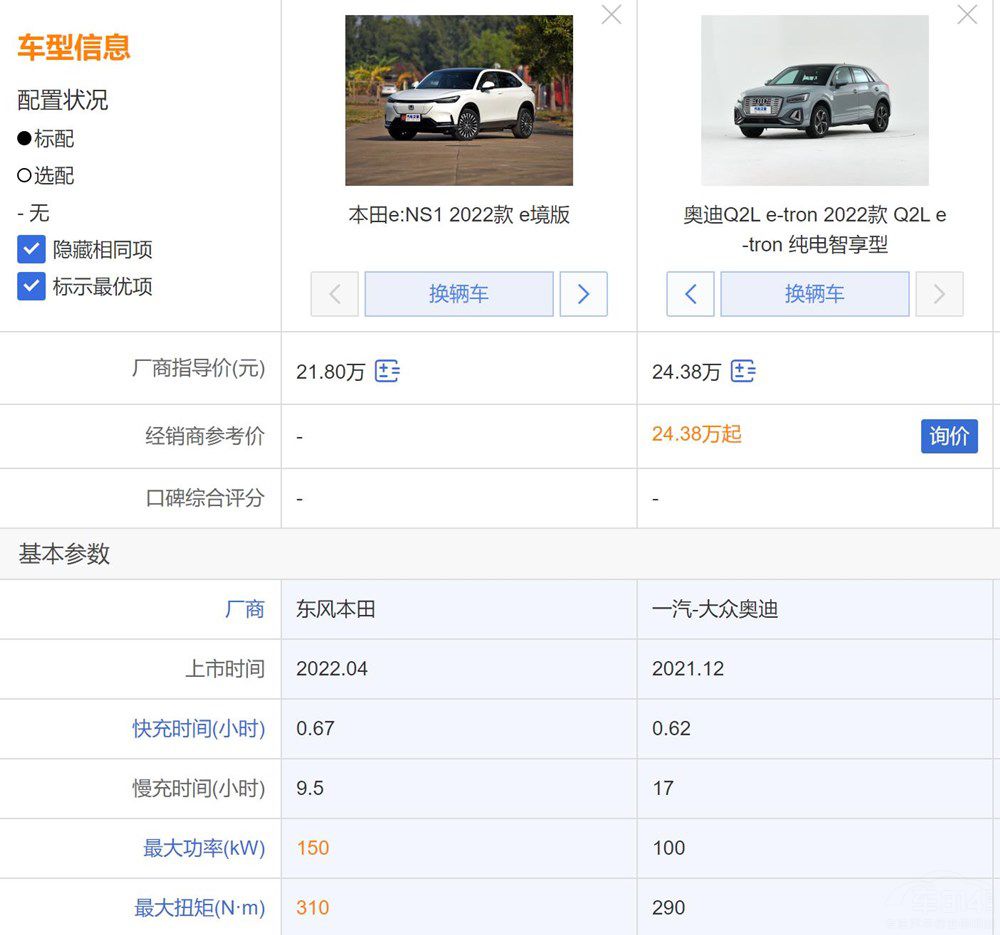
Task: Close the 奥迪Q2L e-tron comparison column
Action: point(966,15)
